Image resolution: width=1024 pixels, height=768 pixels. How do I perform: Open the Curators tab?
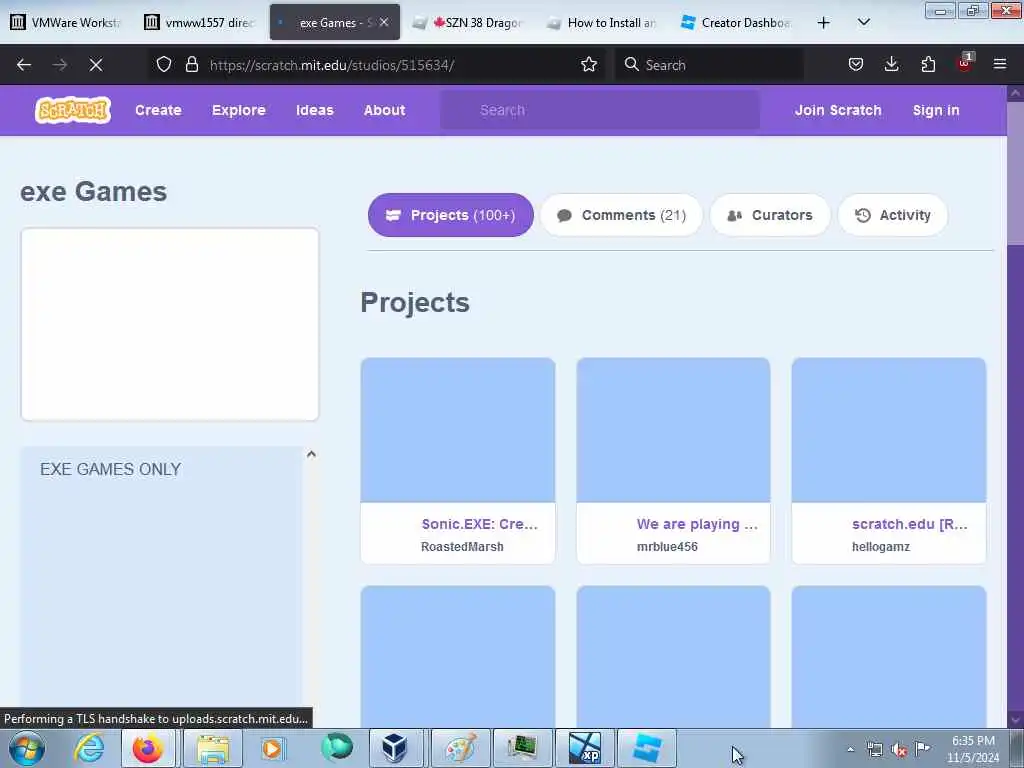(x=770, y=215)
